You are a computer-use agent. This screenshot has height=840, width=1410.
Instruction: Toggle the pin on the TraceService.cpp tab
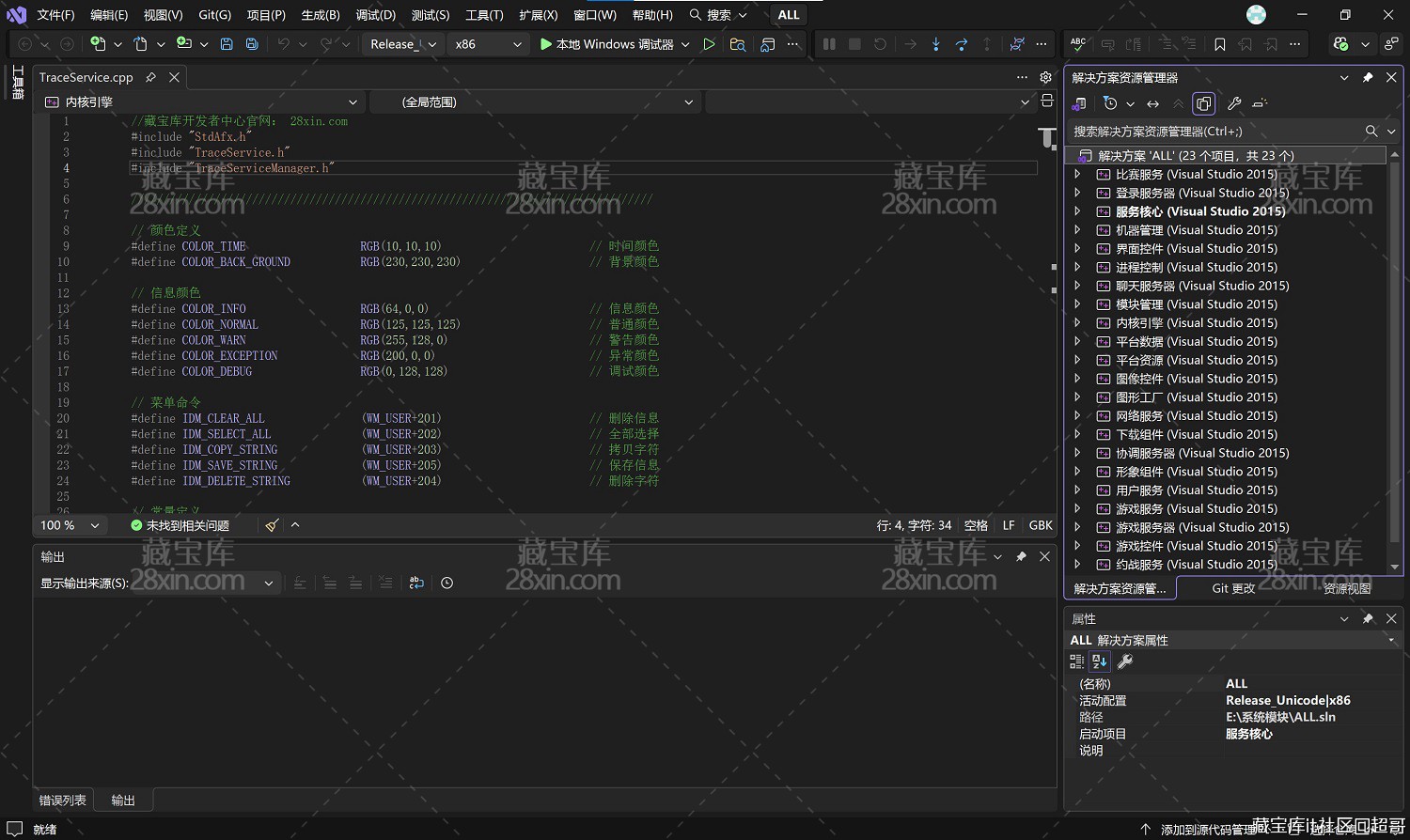(150, 77)
